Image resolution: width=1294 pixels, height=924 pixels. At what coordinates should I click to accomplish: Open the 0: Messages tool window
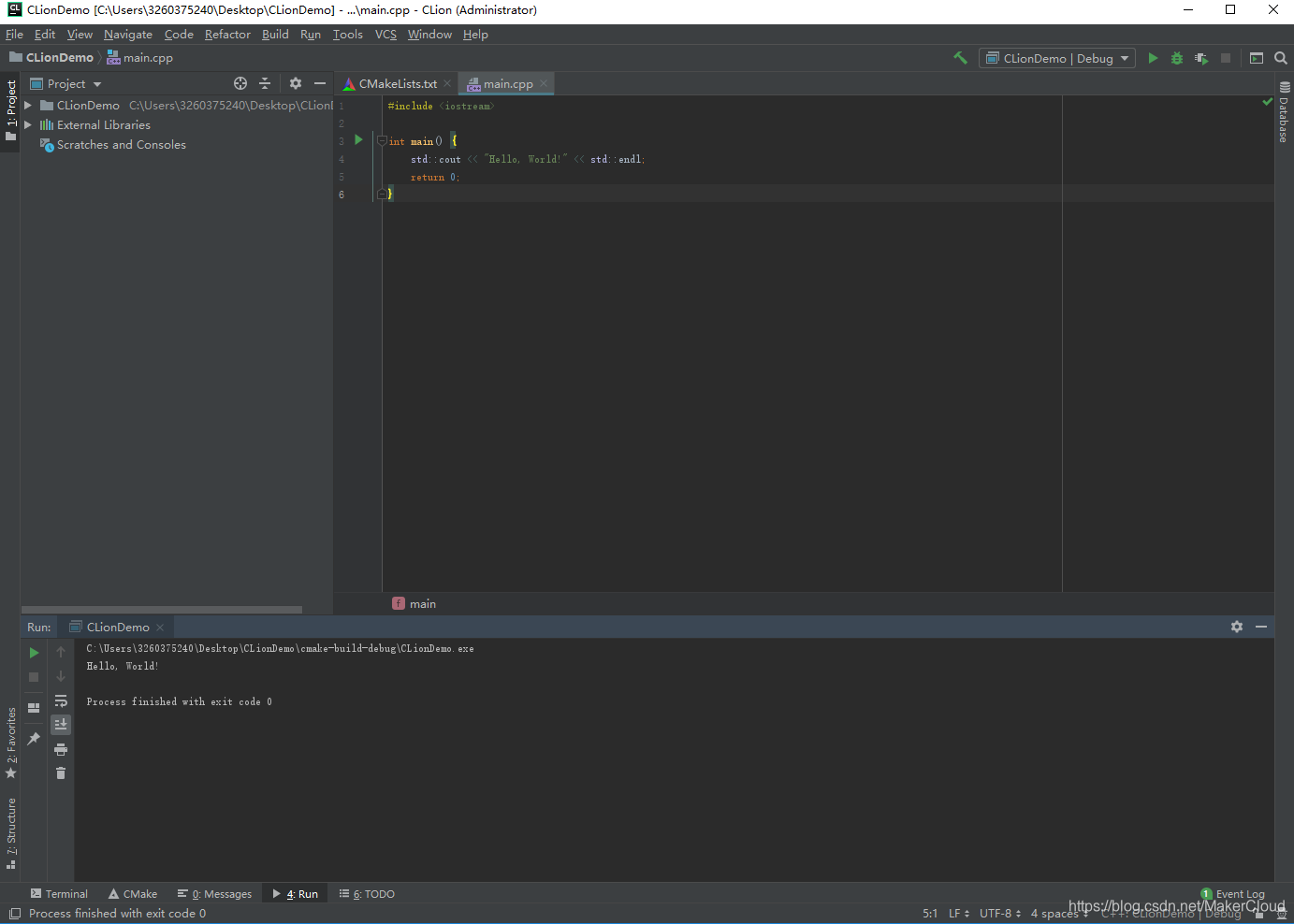tap(215, 894)
